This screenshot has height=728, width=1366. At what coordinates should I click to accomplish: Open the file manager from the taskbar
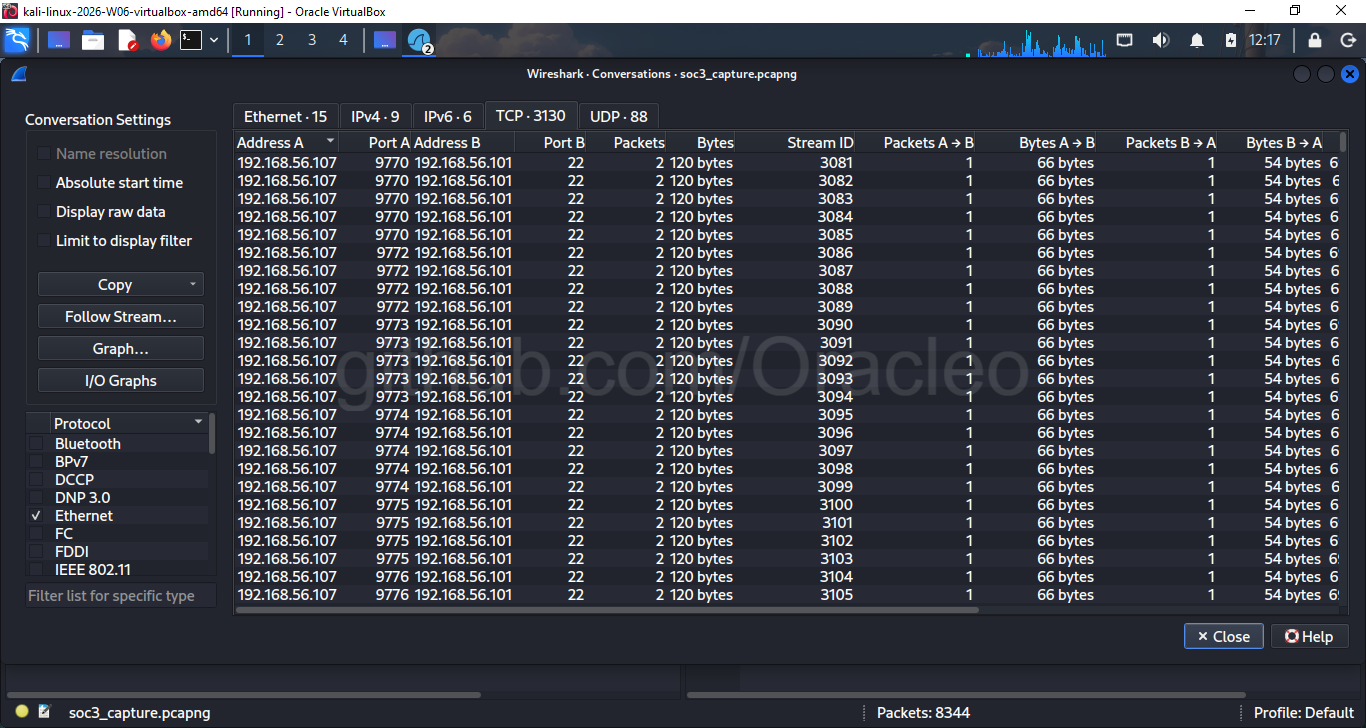pyautogui.click(x=93, y=40)
